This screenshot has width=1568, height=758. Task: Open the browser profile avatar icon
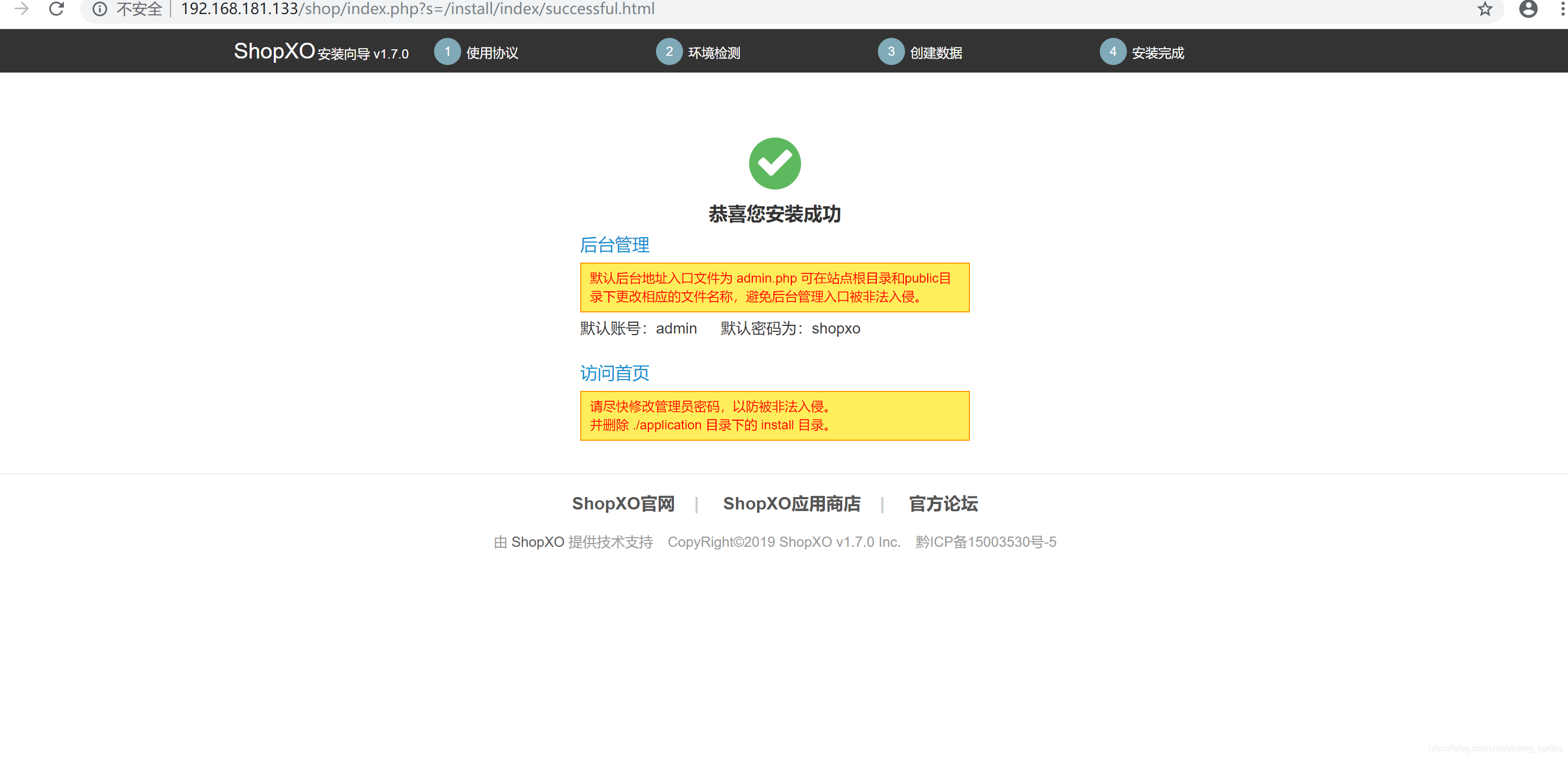(1528, 9)
